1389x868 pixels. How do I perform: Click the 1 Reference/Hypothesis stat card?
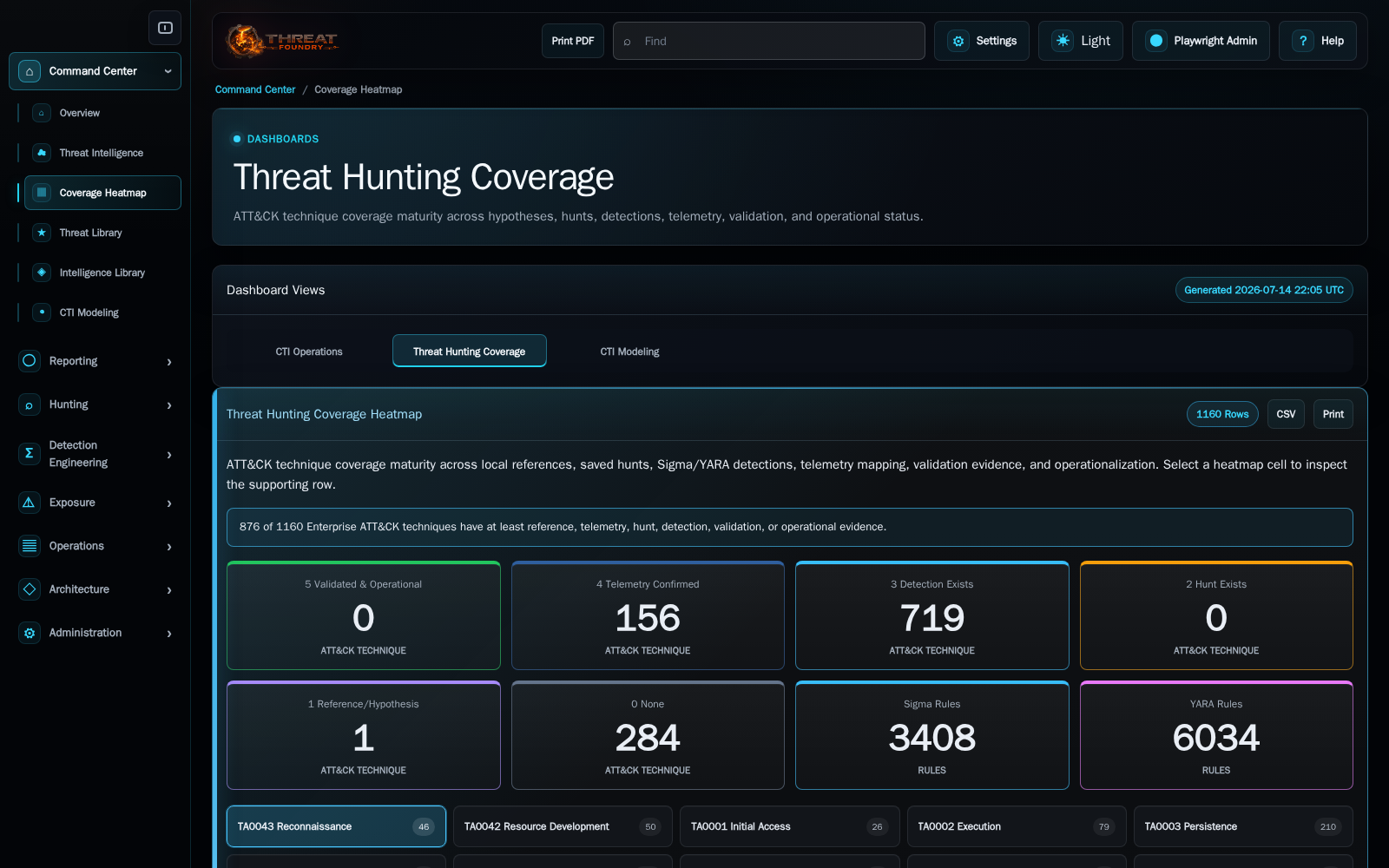(364, 735)
